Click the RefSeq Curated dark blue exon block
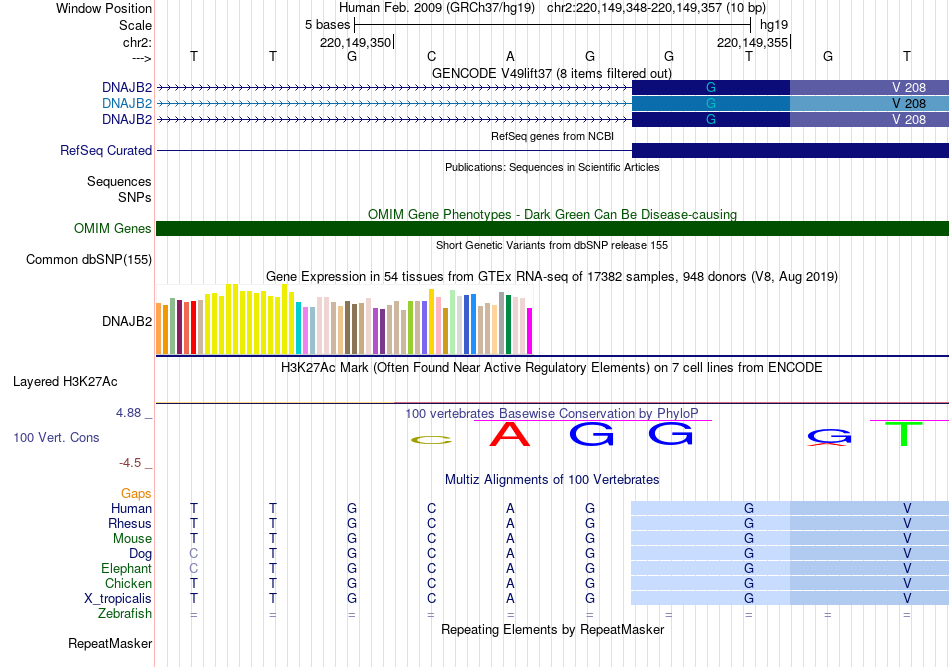Image resolution: width=950 pixels, height=667 pixels. (x=790, y=150)
